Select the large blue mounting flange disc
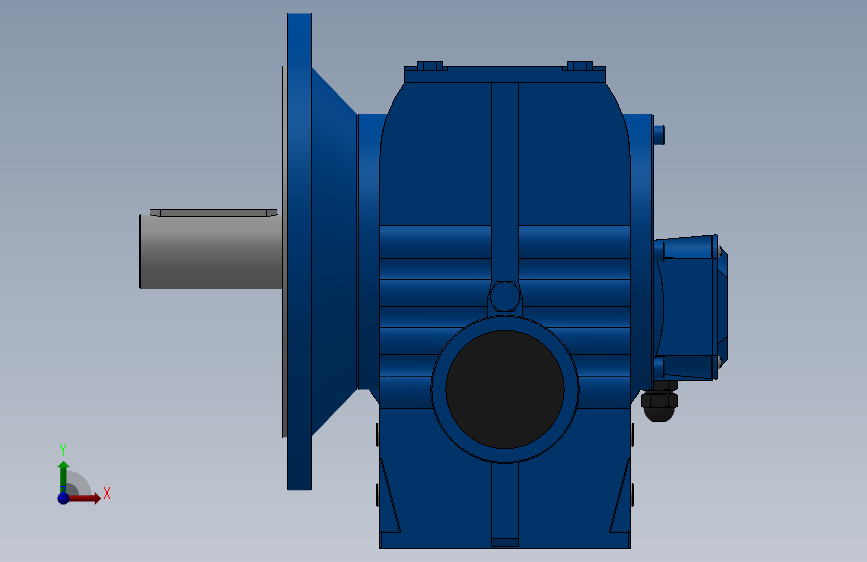This screenshot has height=562, width=867. click(299, 252)
